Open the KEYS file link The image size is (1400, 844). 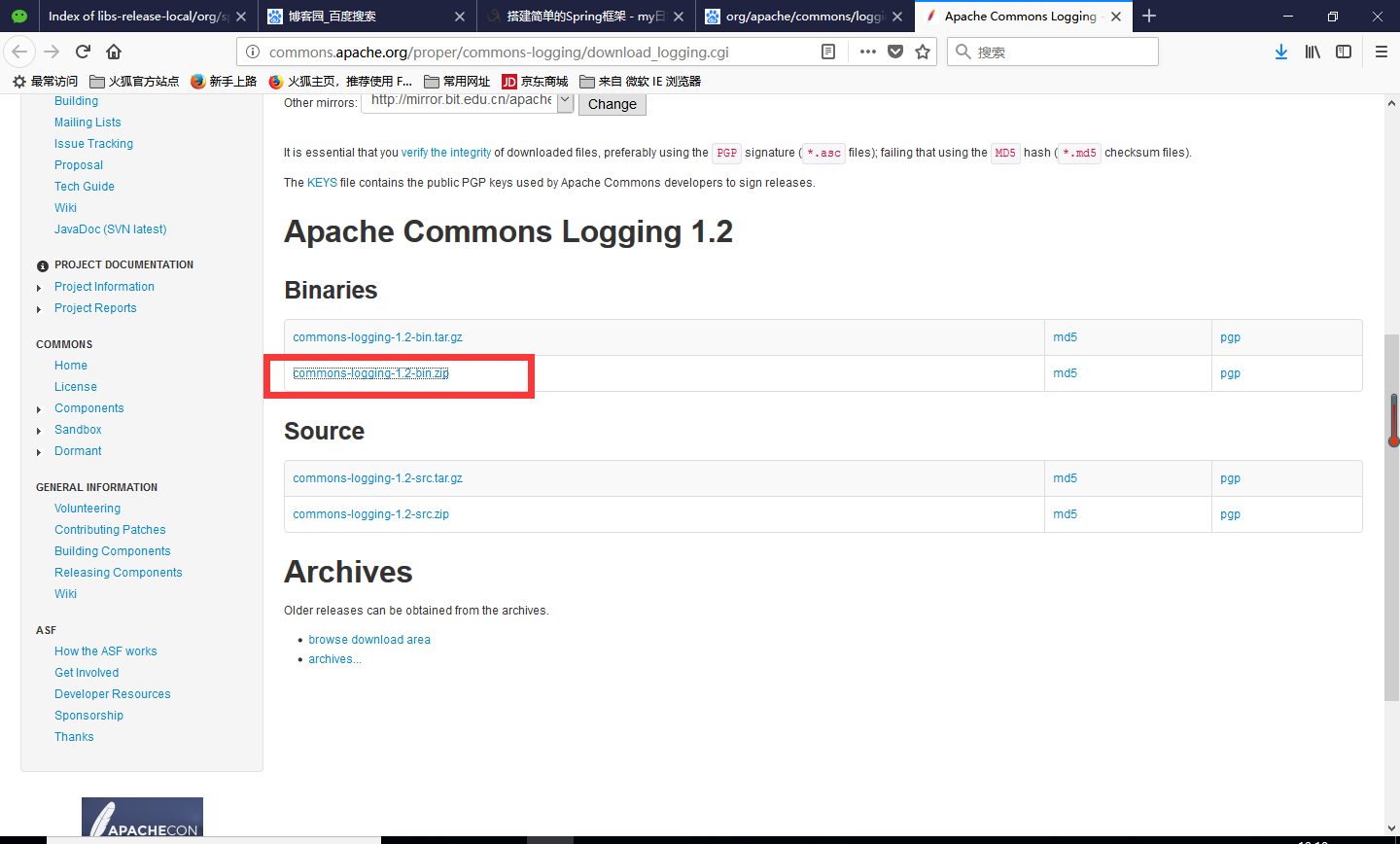pyautogui.click(x=322, y=183)
